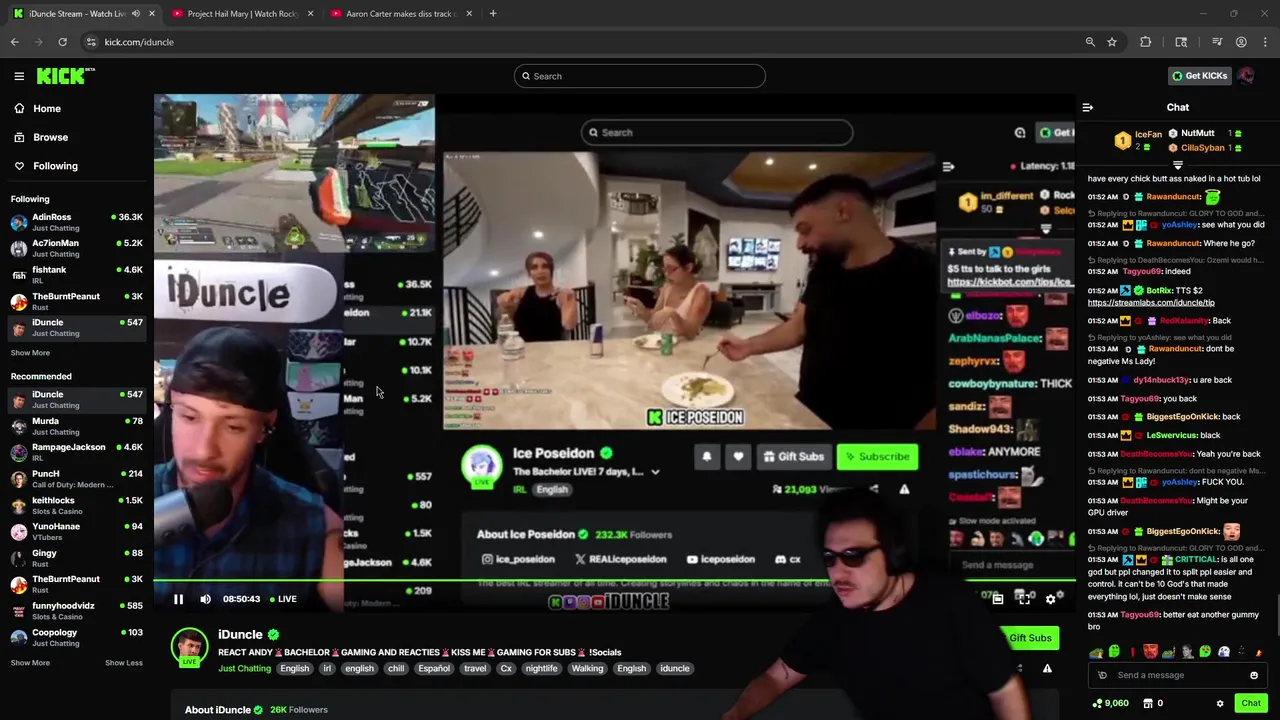
Task: Open Chrome tab search icon
Action: [x=1181, y=42]
